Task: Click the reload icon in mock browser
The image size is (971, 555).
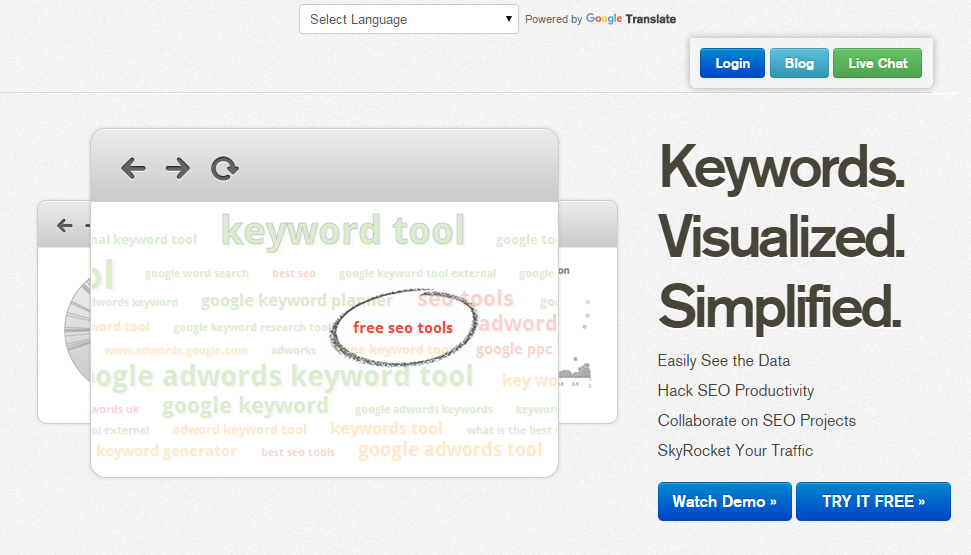Action: [224, 168]
